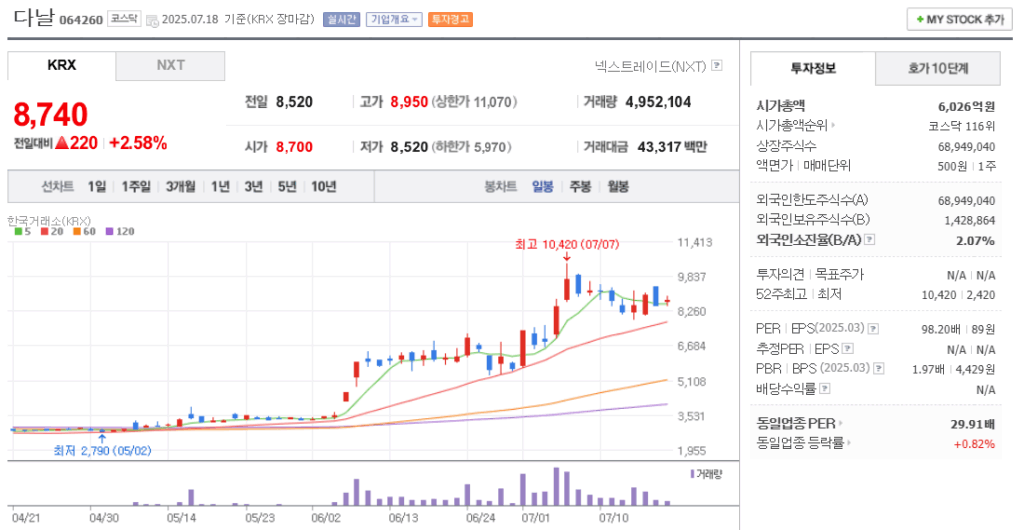Click the orange 투자경고 badge
Viewport: 1024px width, 530px height.
451,20
